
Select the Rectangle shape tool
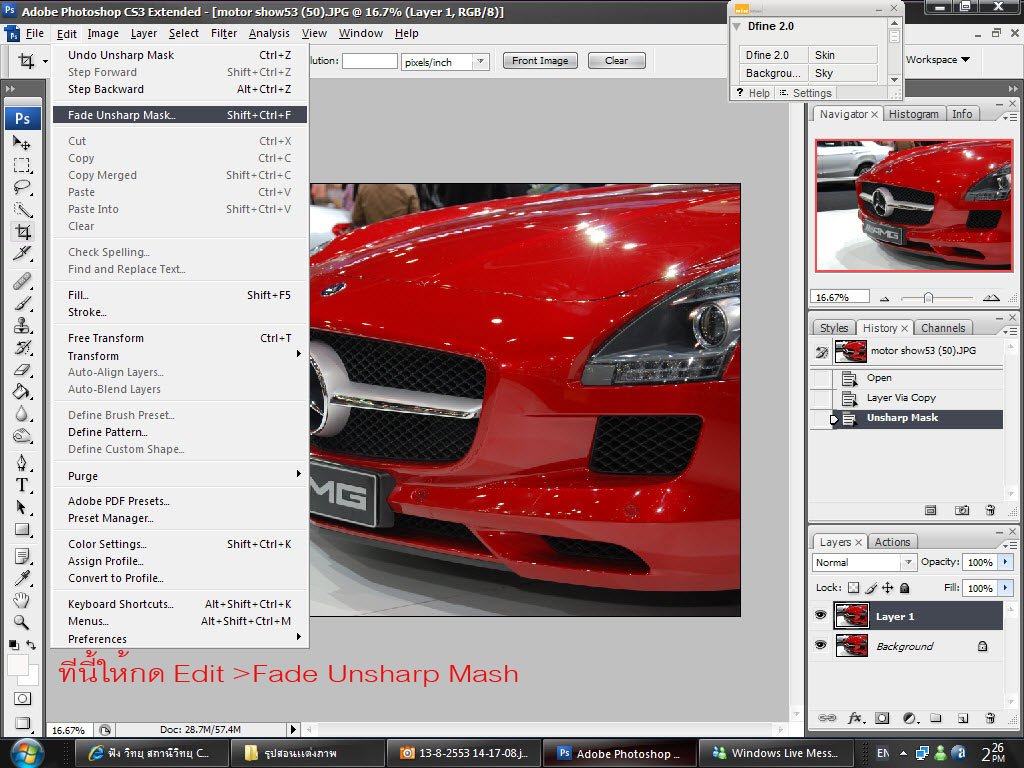22,530
